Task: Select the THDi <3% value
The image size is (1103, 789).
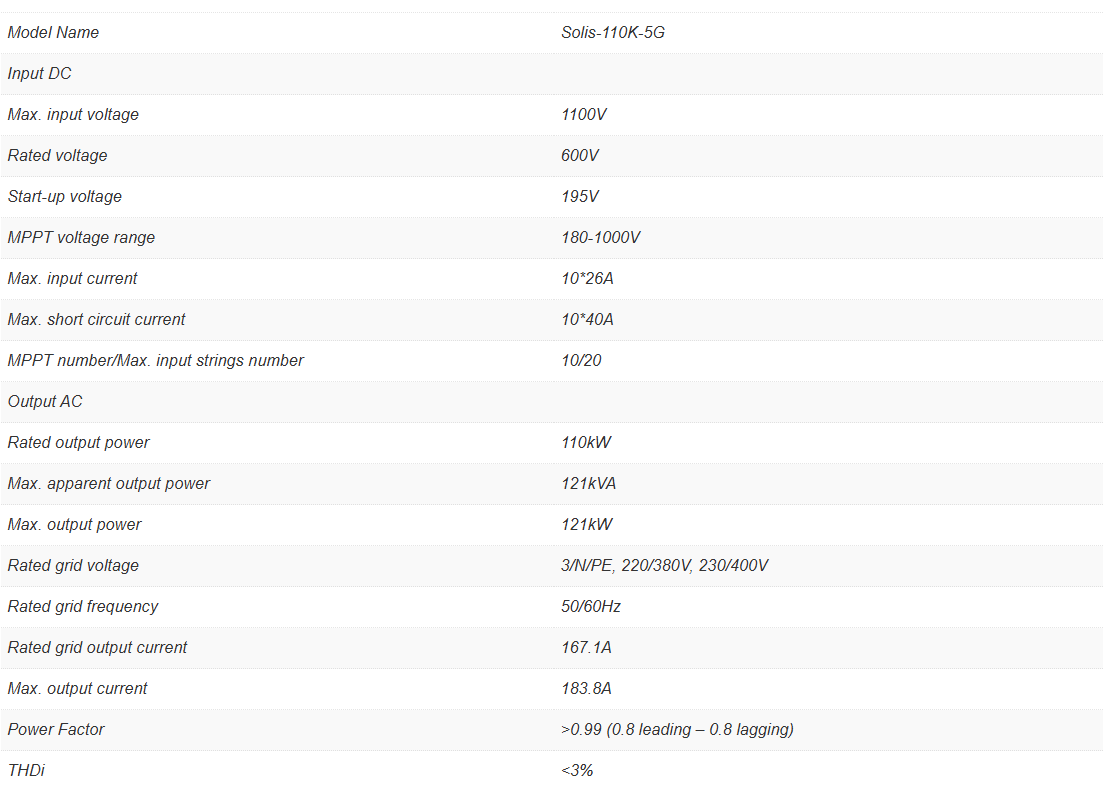Action: [578, 771]
